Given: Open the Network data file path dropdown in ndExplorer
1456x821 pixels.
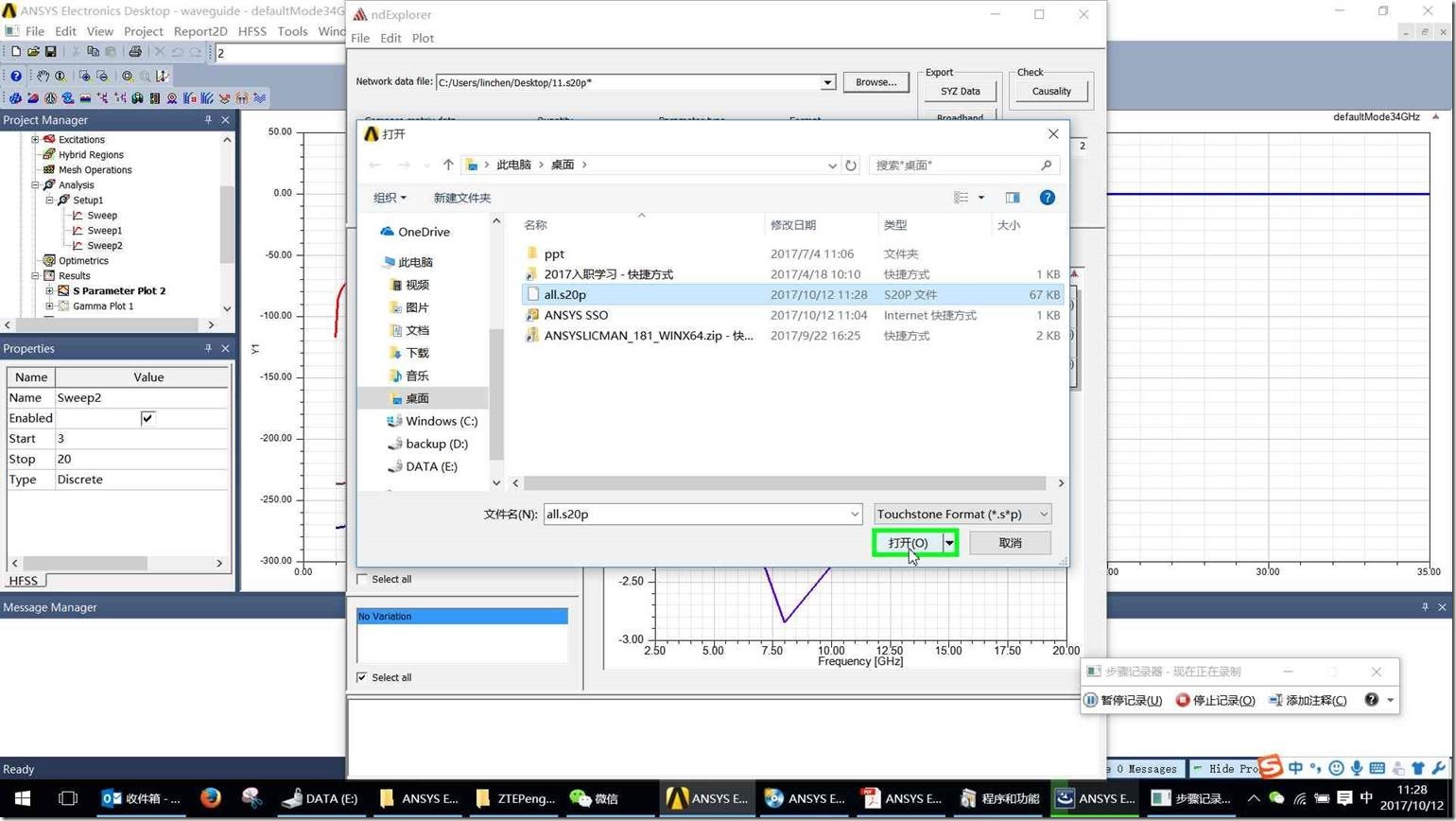Looking at the screenshot, I should click(827, 83).
